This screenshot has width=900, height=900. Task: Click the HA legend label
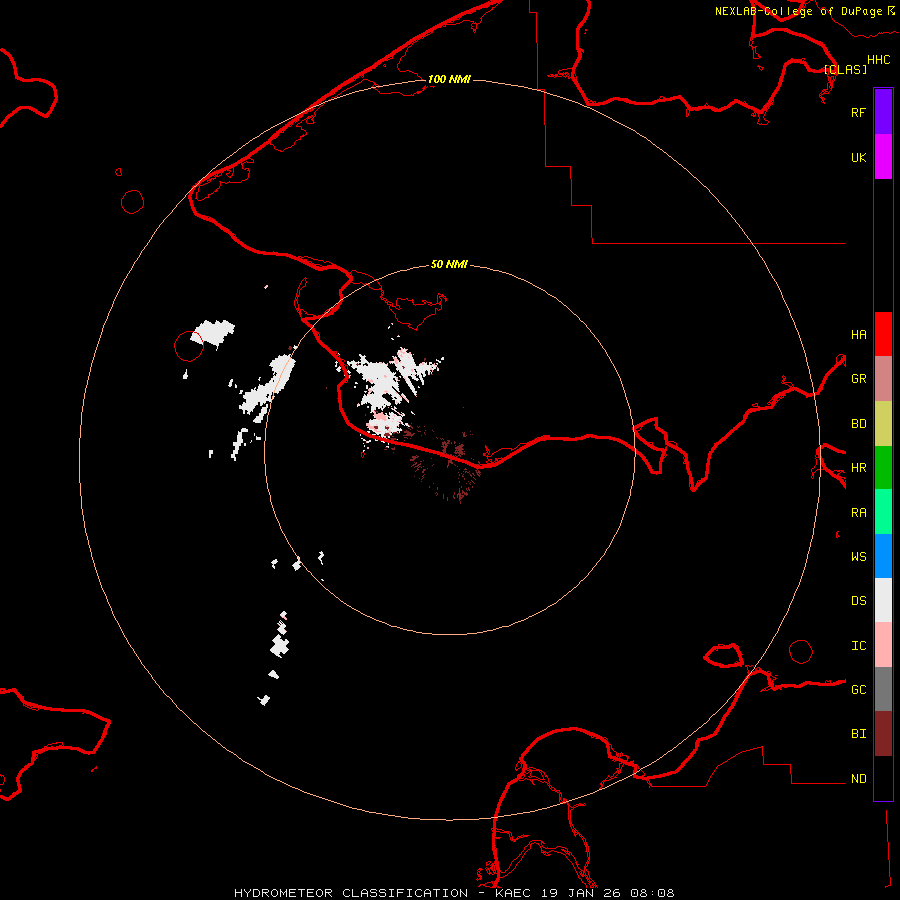click(858, 335)
